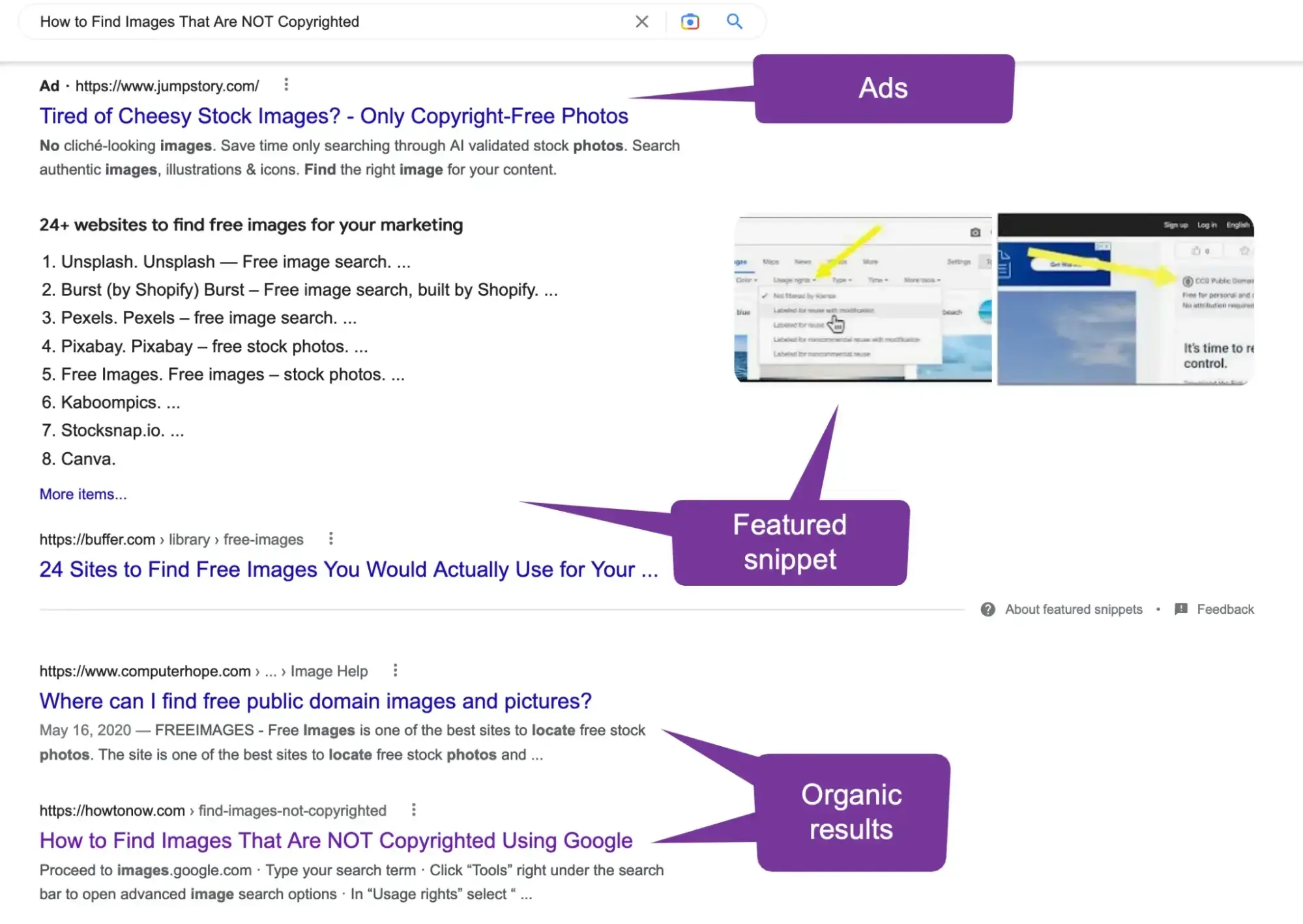Click the buffer.com breadcrumb URL
Screen dimensions: 1303x924
[171, 539]
